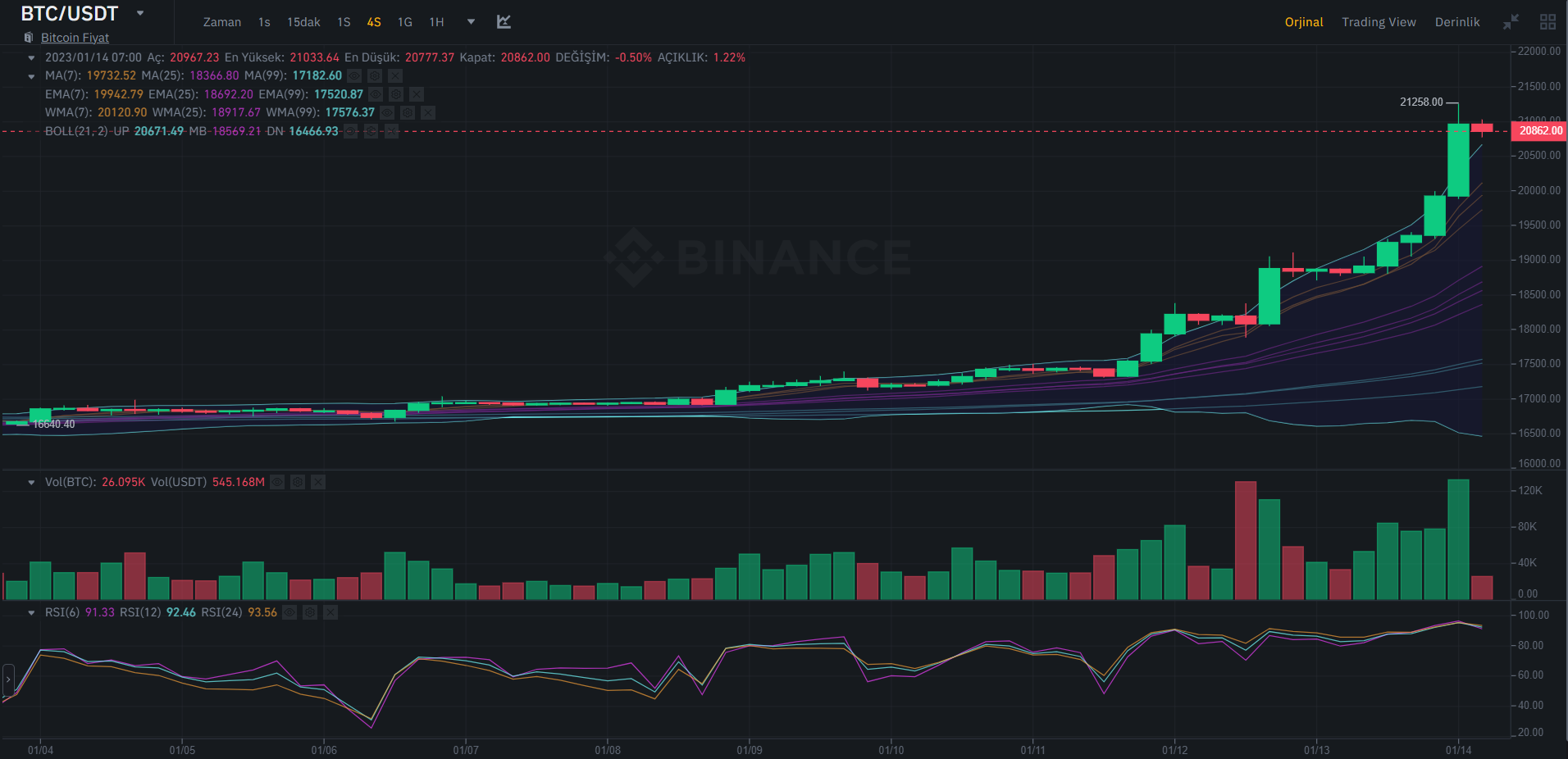
Task: Click the 16640.40 low price marker
Action: 53,424
